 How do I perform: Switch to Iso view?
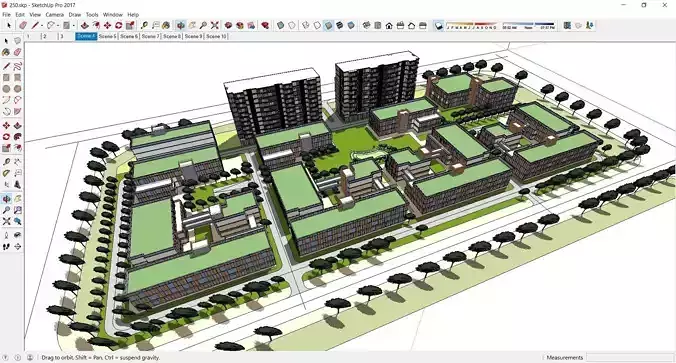[x=366, y=25]
